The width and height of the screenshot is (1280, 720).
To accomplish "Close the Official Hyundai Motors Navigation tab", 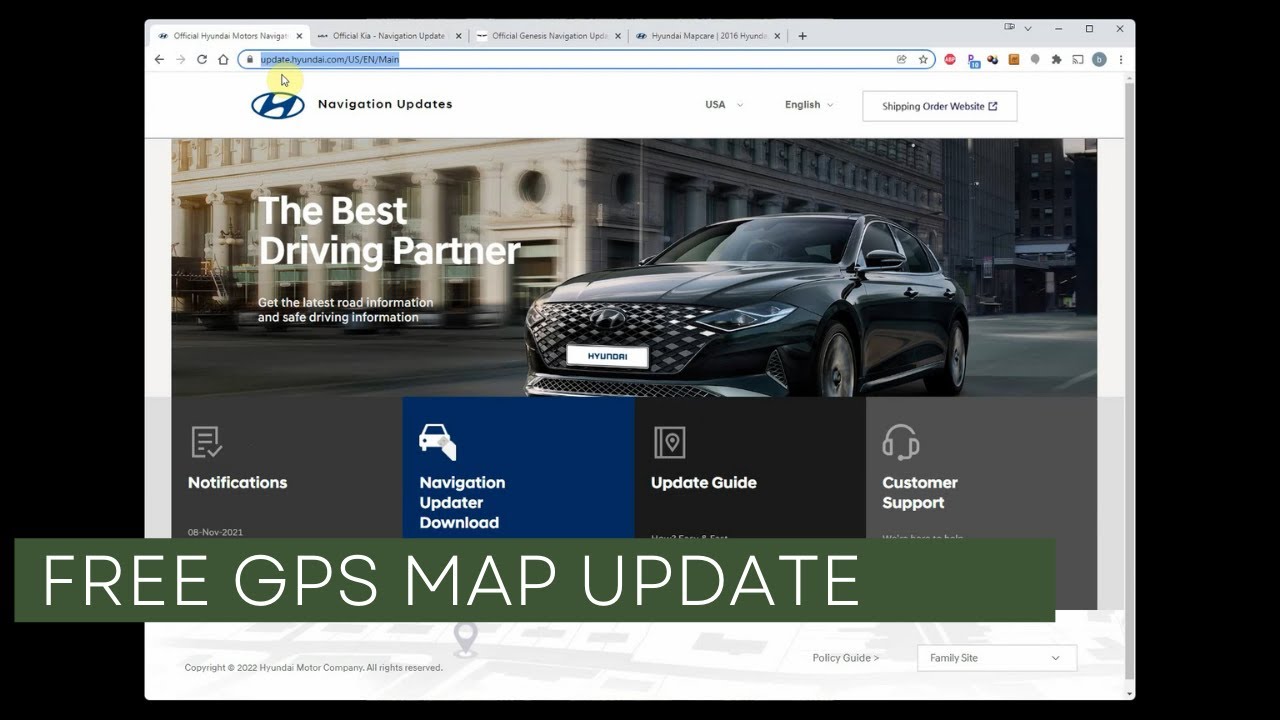I will click(299, 36).
